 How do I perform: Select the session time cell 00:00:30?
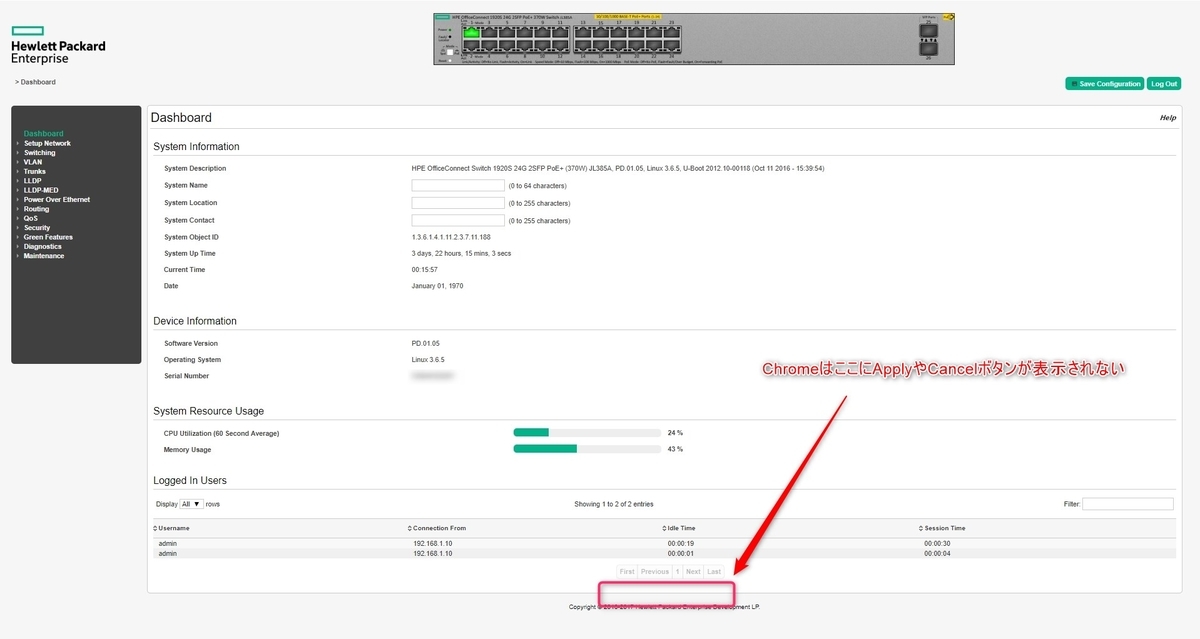[938, 544]
